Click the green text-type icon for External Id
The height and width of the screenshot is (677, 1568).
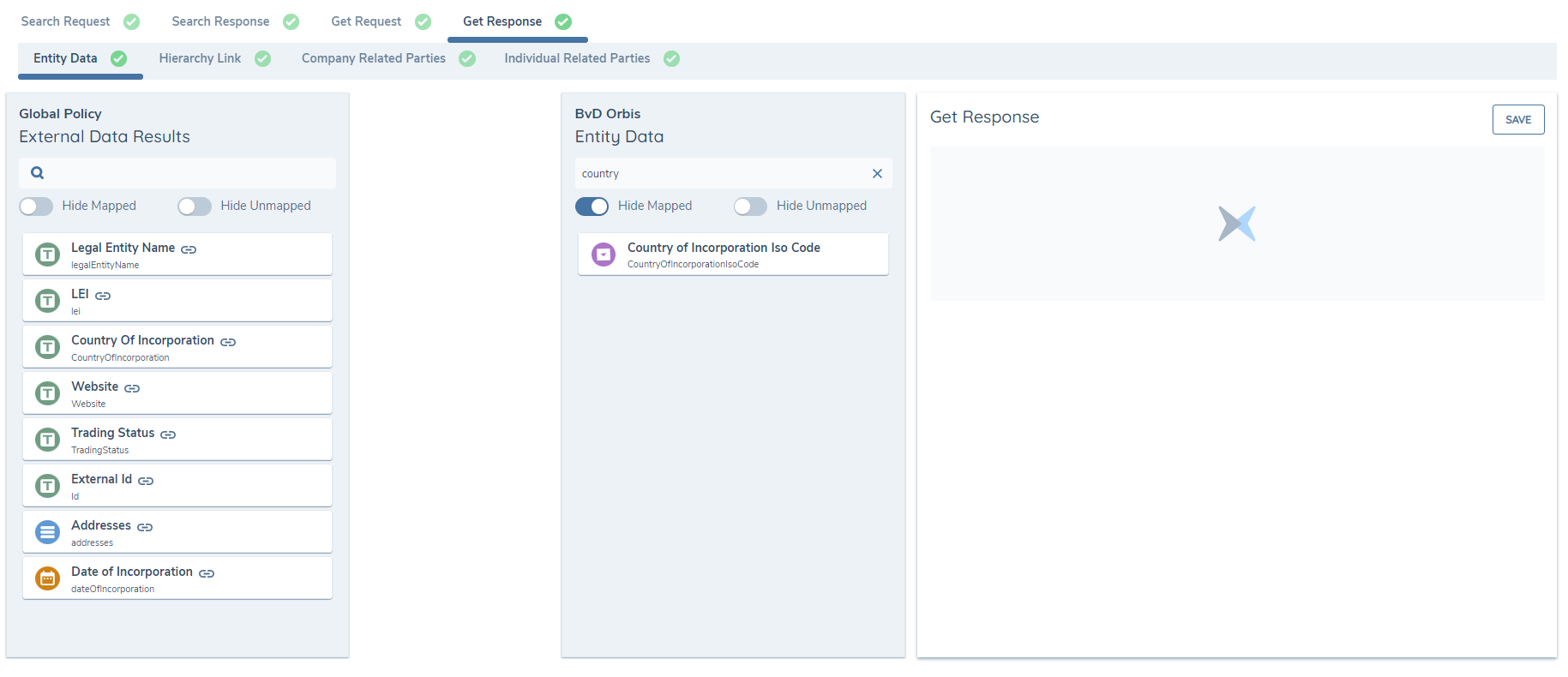point(48,486)
